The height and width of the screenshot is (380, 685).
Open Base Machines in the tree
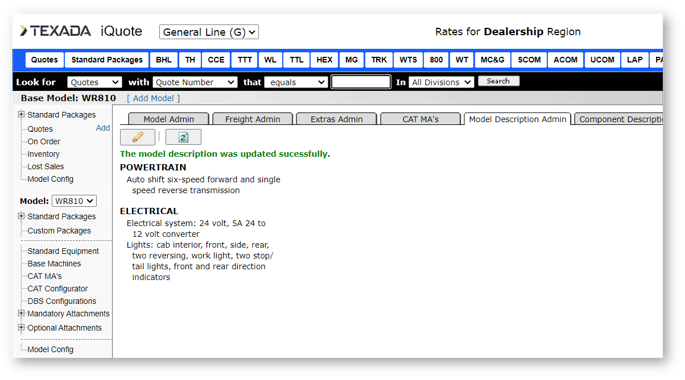click(x=54, y=263)
